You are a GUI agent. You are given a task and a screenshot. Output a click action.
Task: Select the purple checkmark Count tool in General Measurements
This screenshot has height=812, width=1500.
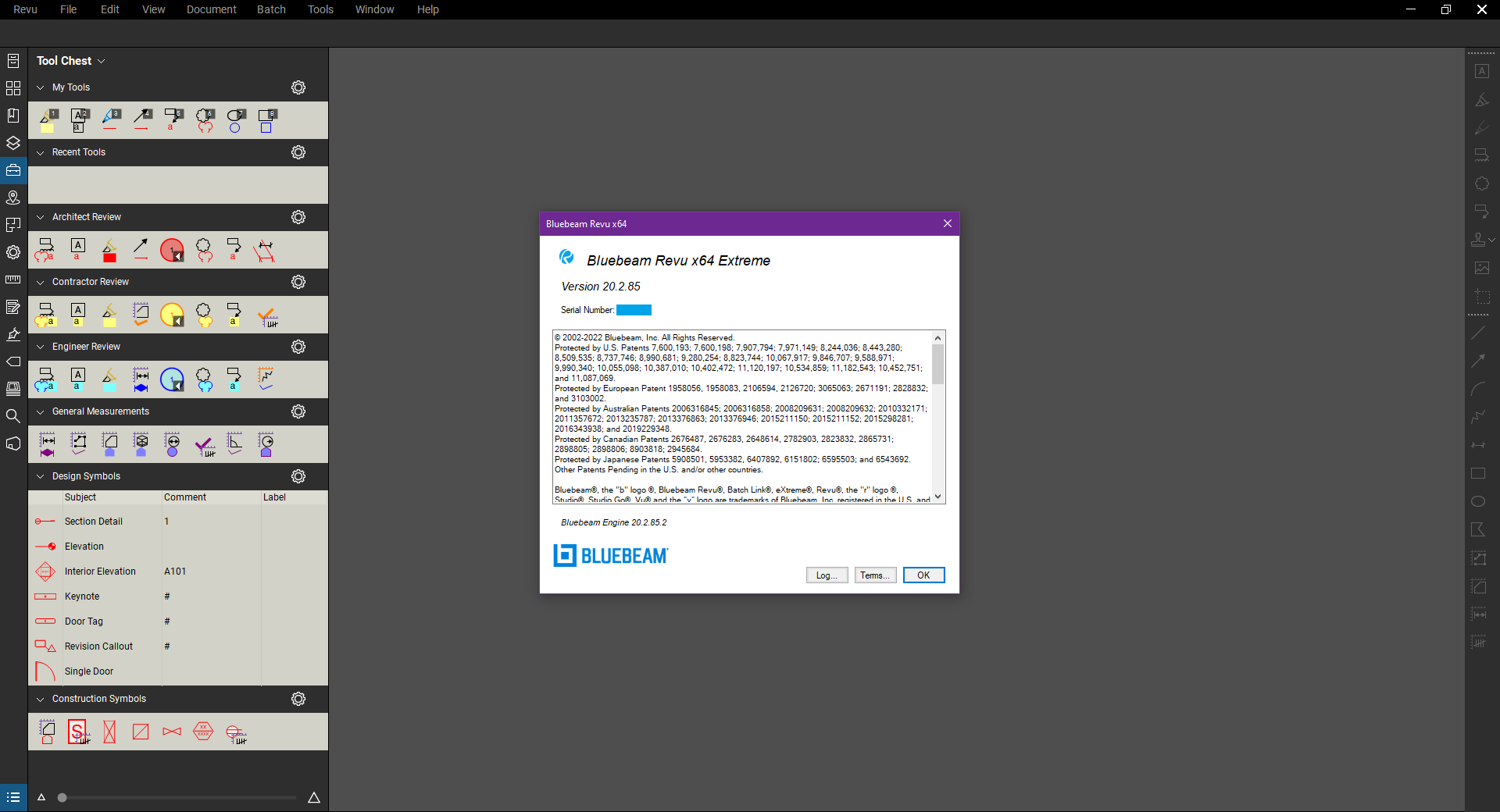coord(205,445)
